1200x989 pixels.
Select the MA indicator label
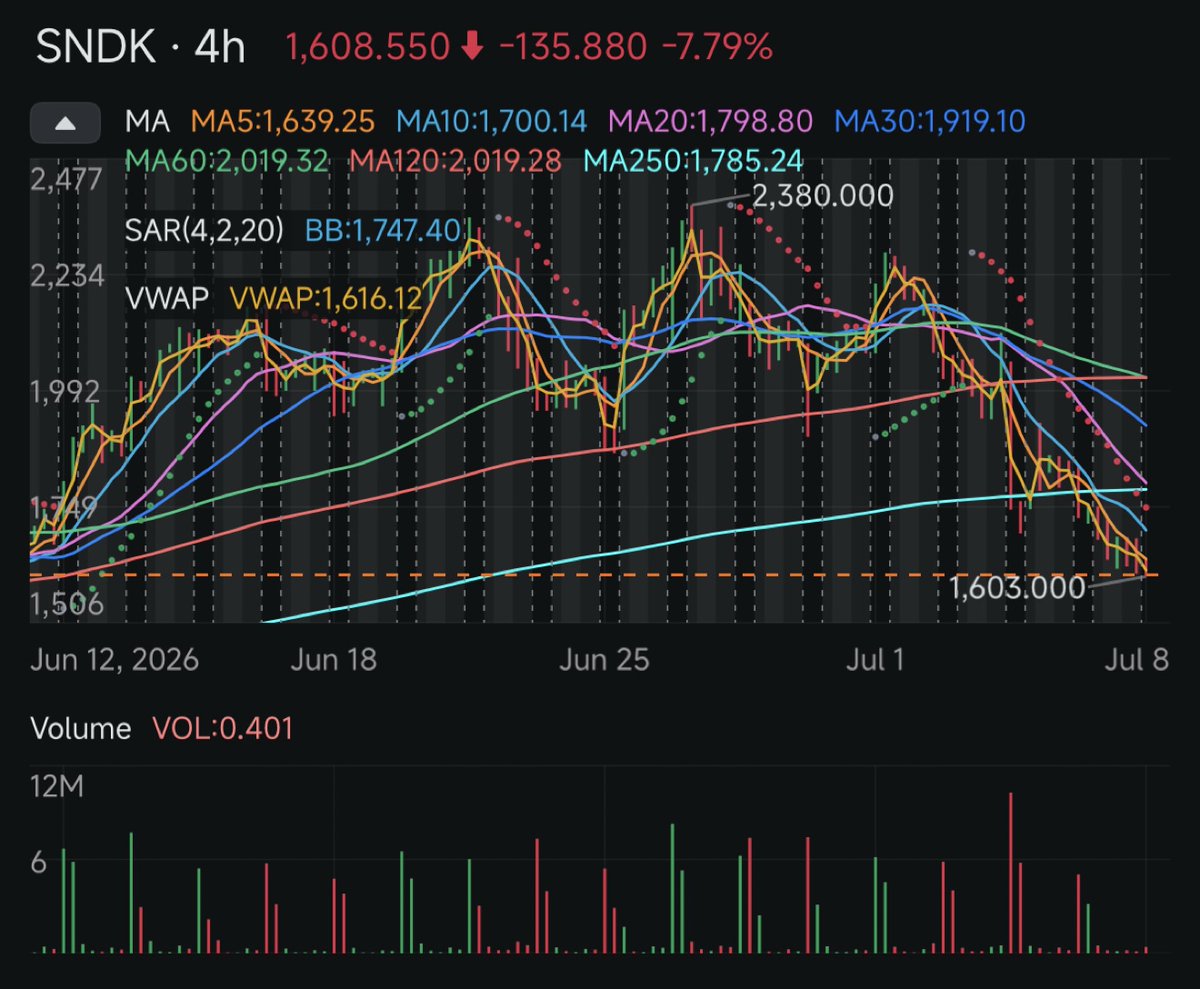coord(146,123)
